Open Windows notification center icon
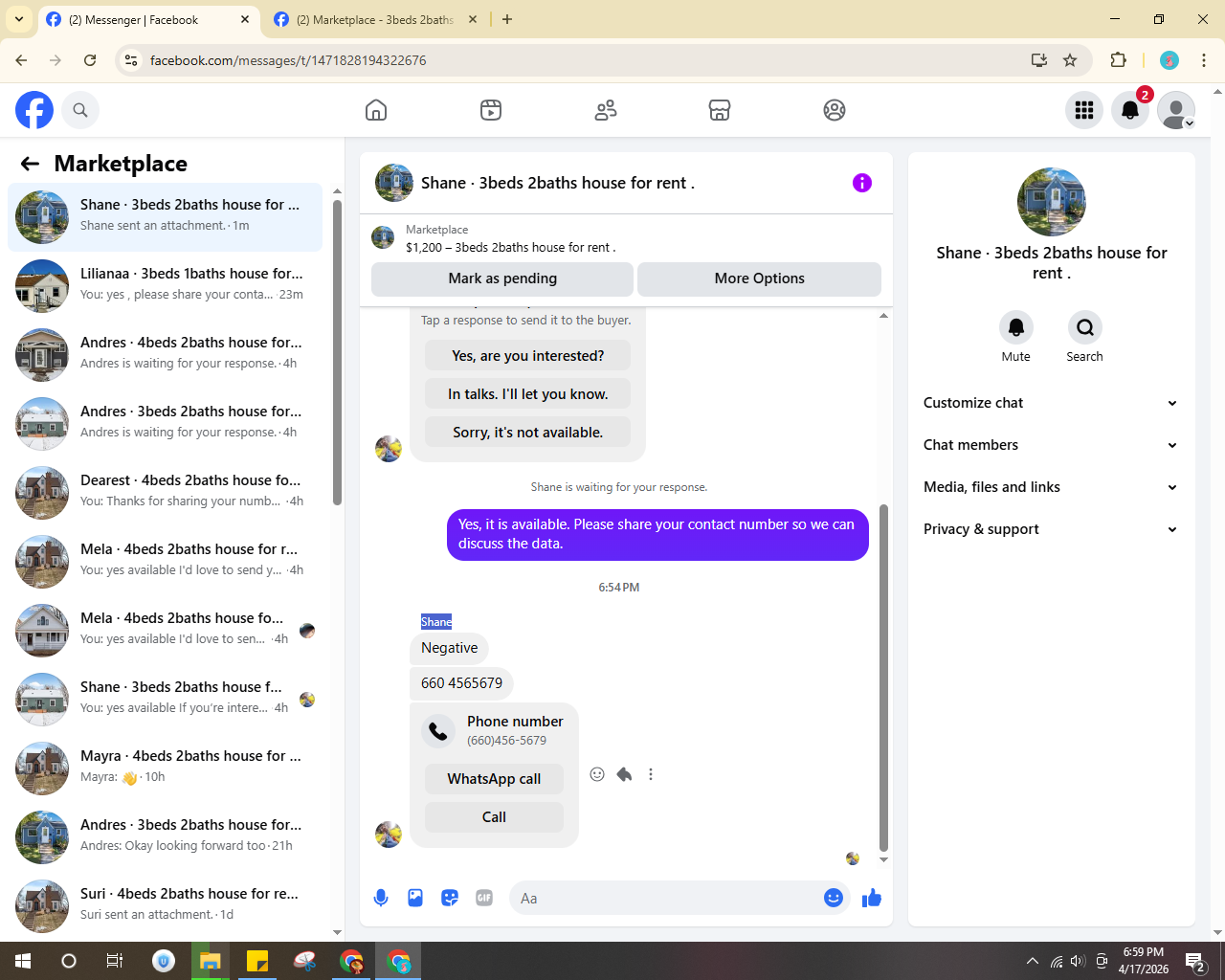This screenshot has width=1225, height=980. [1195, 961]
